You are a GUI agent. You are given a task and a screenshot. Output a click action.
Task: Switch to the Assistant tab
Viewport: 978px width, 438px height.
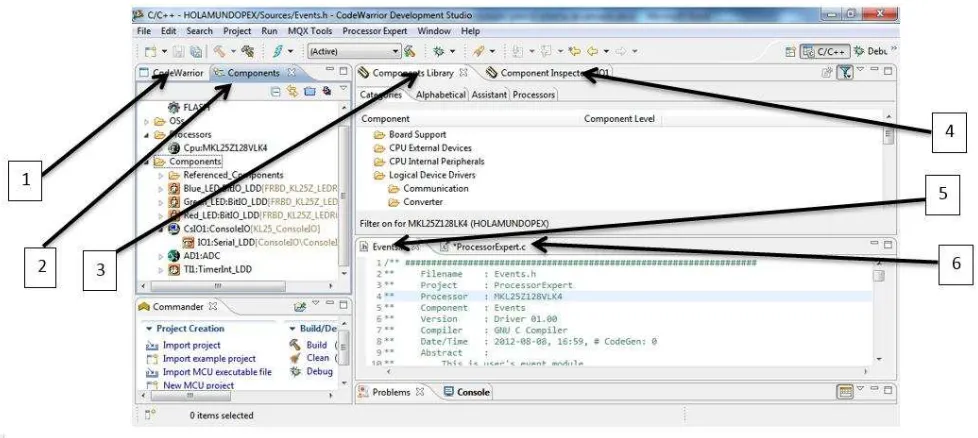pyautogui.click(x=489, y=95)
